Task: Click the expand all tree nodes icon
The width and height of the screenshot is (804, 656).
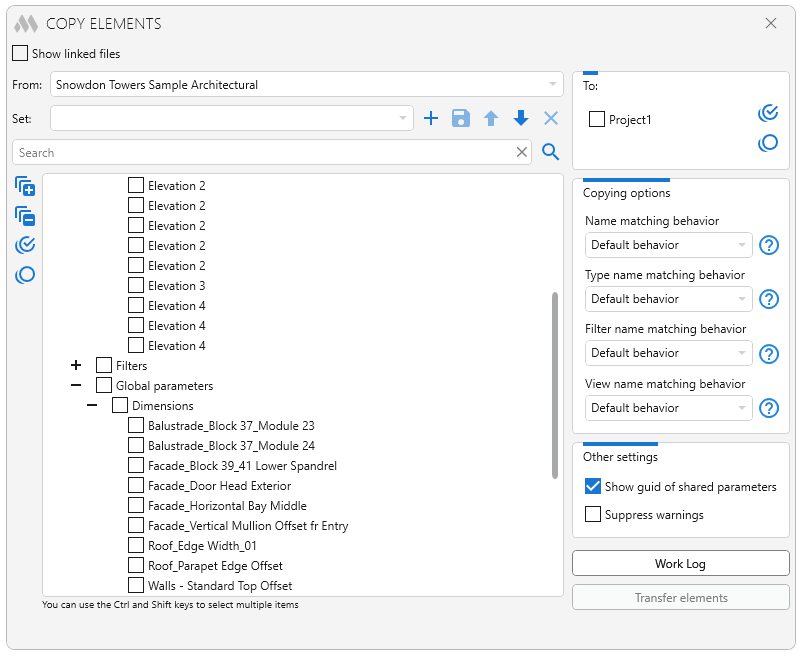Action: click(x=25, y=186)
